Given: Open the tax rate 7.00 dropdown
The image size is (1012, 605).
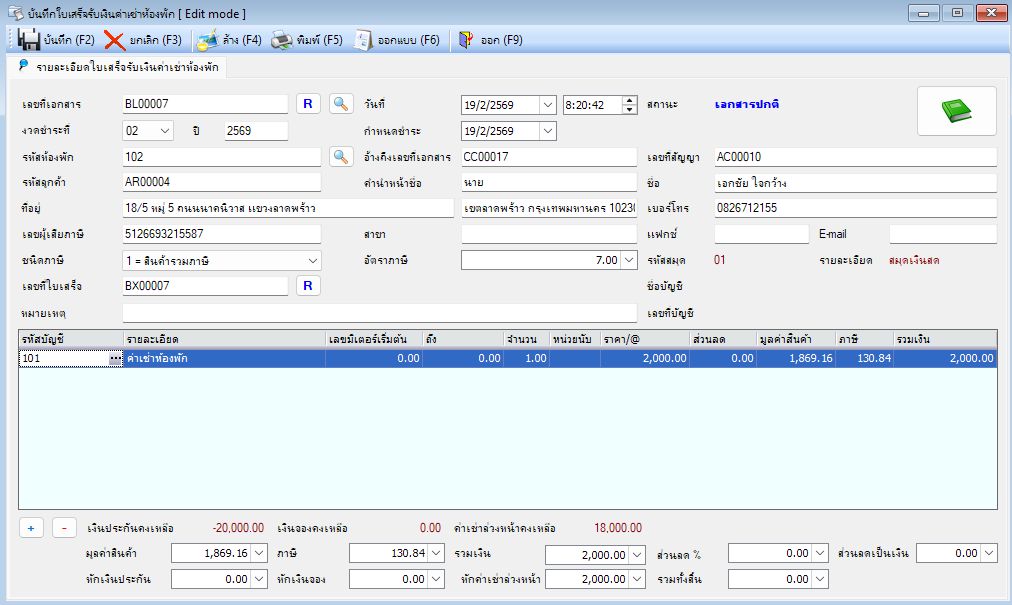Looking at the screenshot, I should 629,260.
